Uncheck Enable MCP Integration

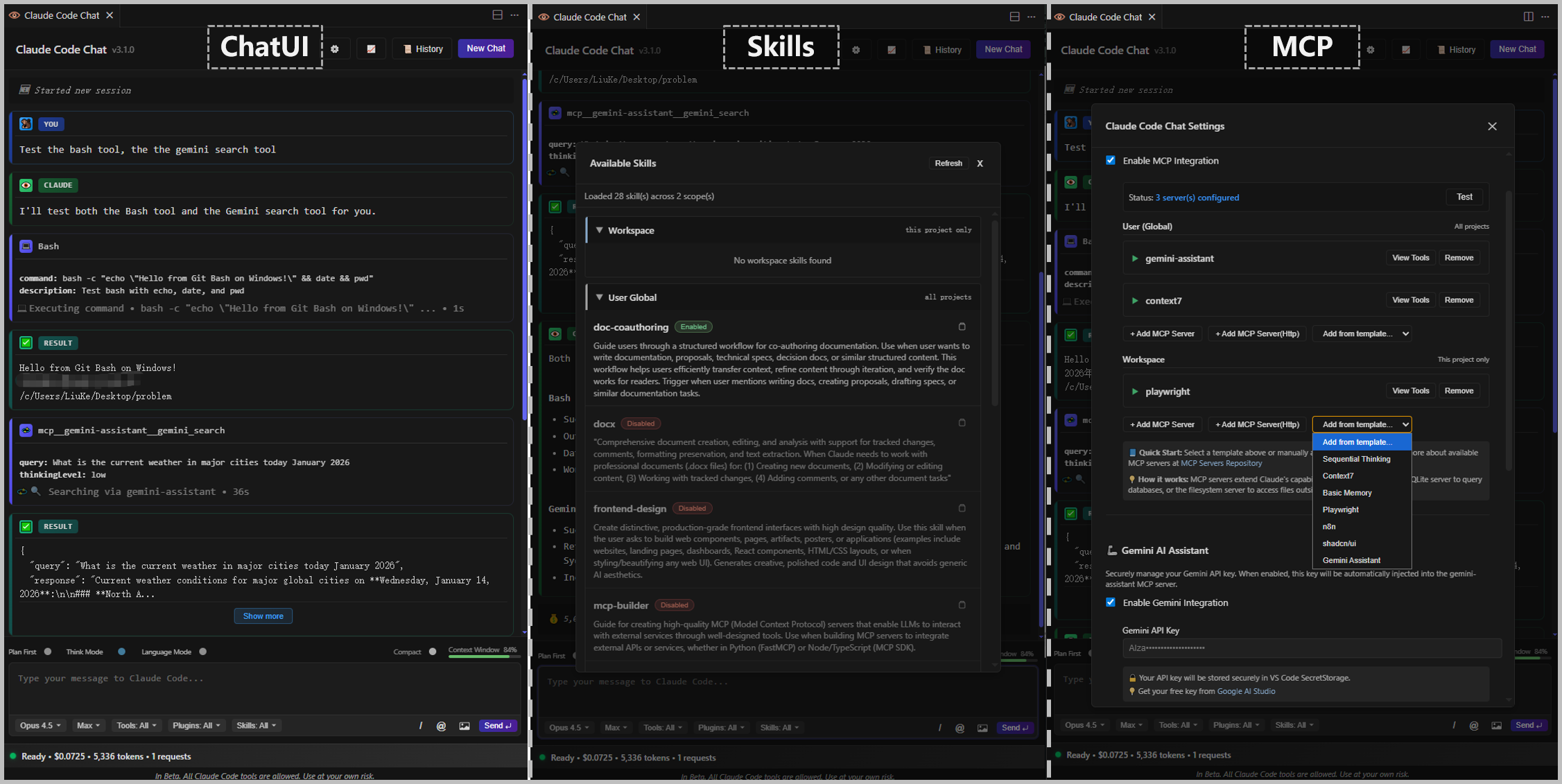(x=1111, y=160)
